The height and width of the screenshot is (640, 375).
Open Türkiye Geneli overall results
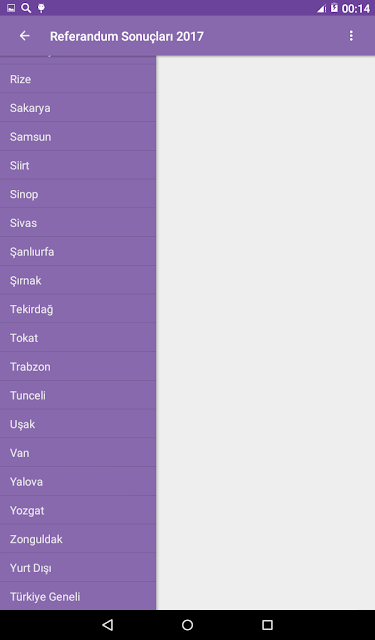(x=78, y=596)
